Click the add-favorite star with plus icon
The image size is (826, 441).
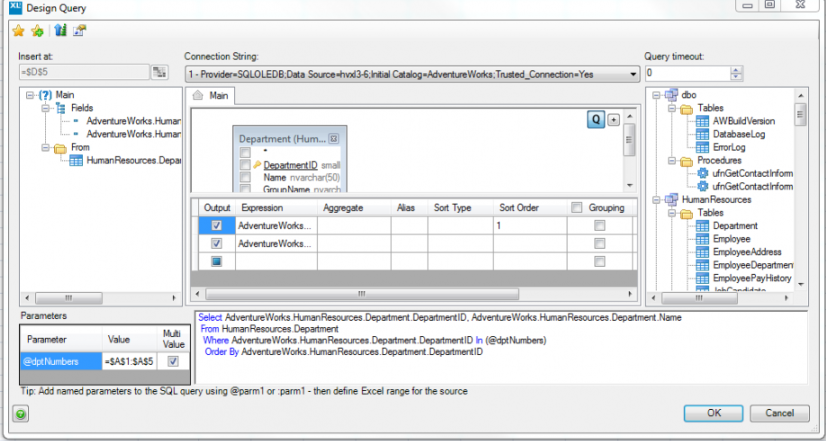[37, 31]
